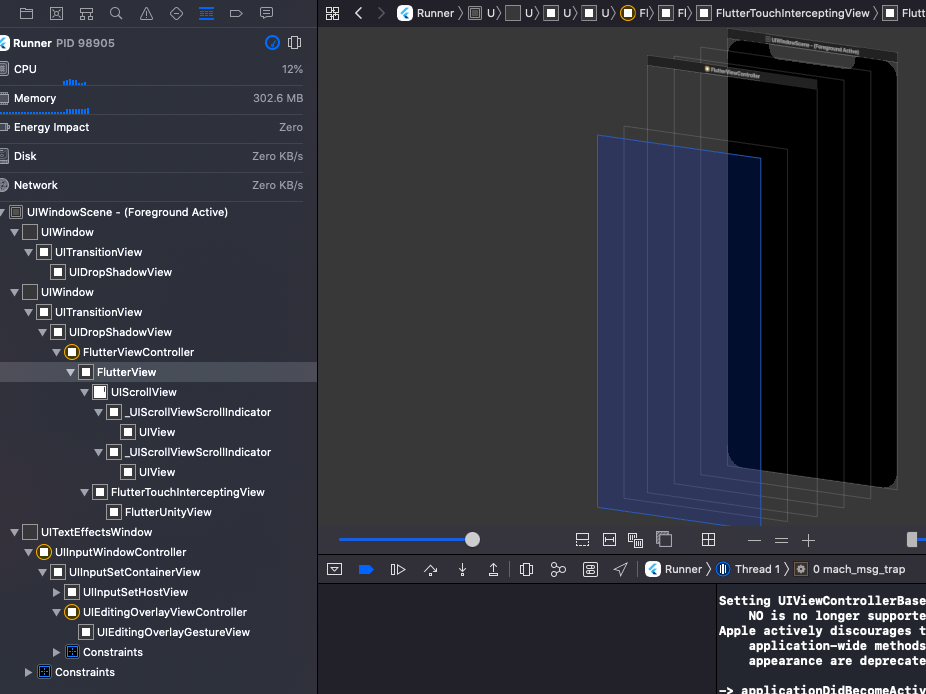The width and height of the screenshot is (926, 694).
Task: Expand the UIInputSetHostView disclosure triangle
Action: 57,592
